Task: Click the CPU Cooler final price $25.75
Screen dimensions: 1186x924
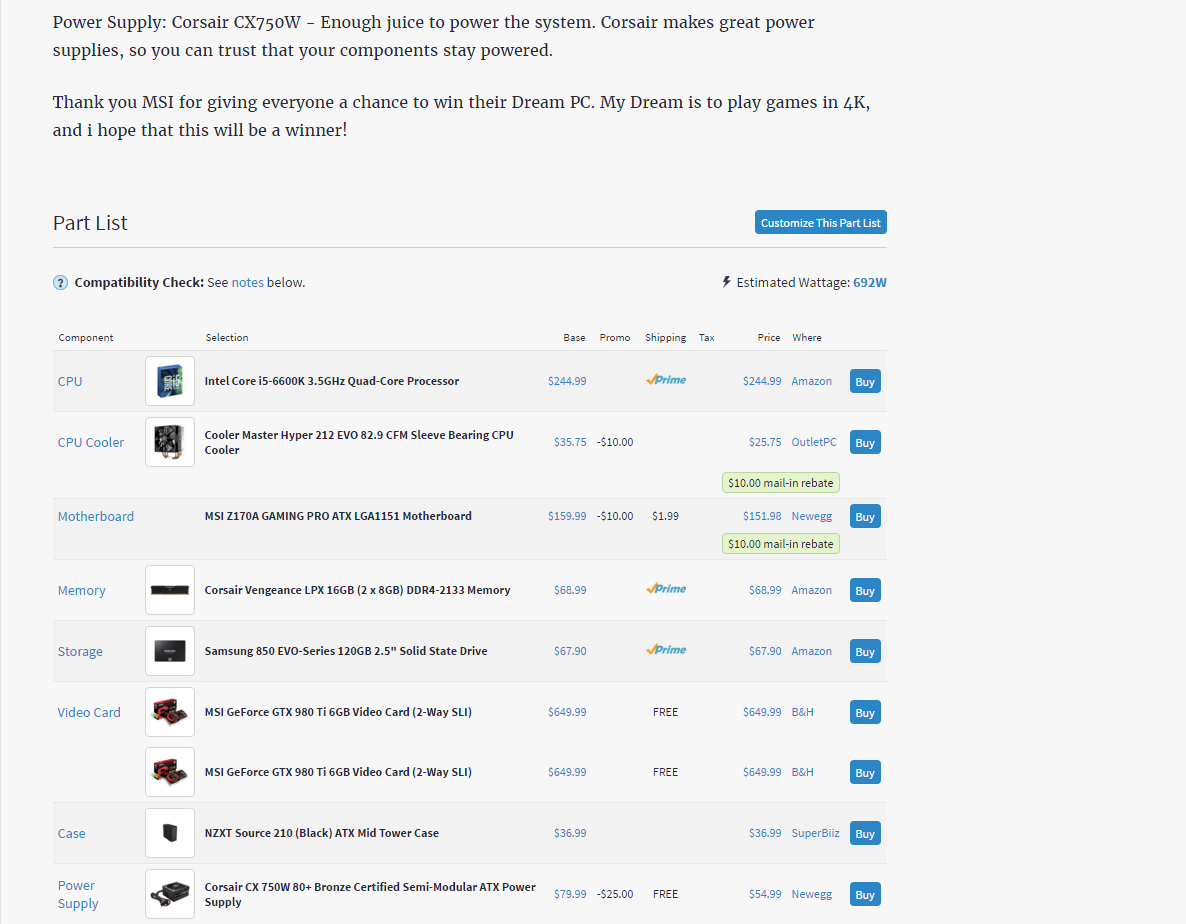Action: [x=765, y=442]
